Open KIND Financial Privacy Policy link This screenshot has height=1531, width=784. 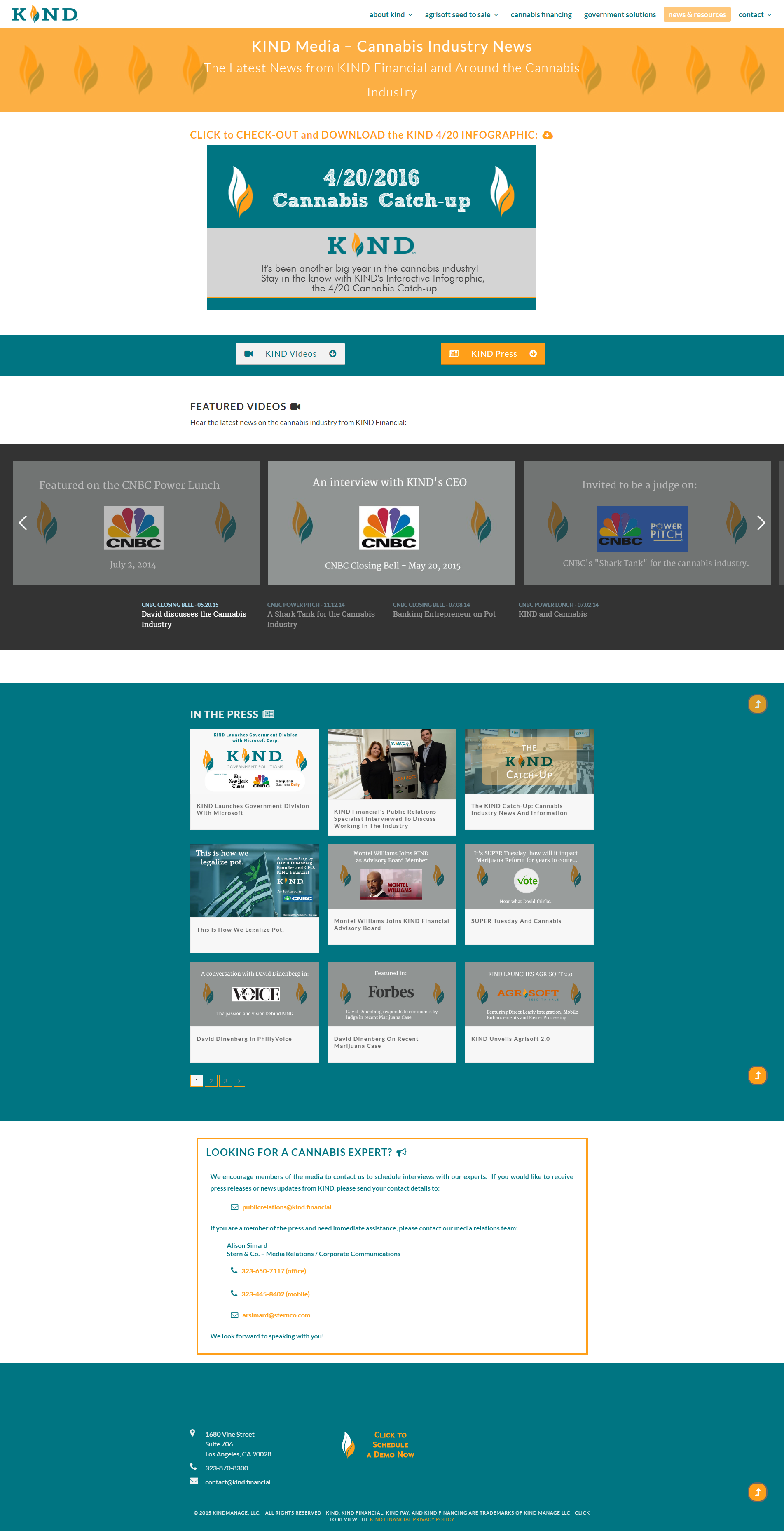click(412, 1519)
